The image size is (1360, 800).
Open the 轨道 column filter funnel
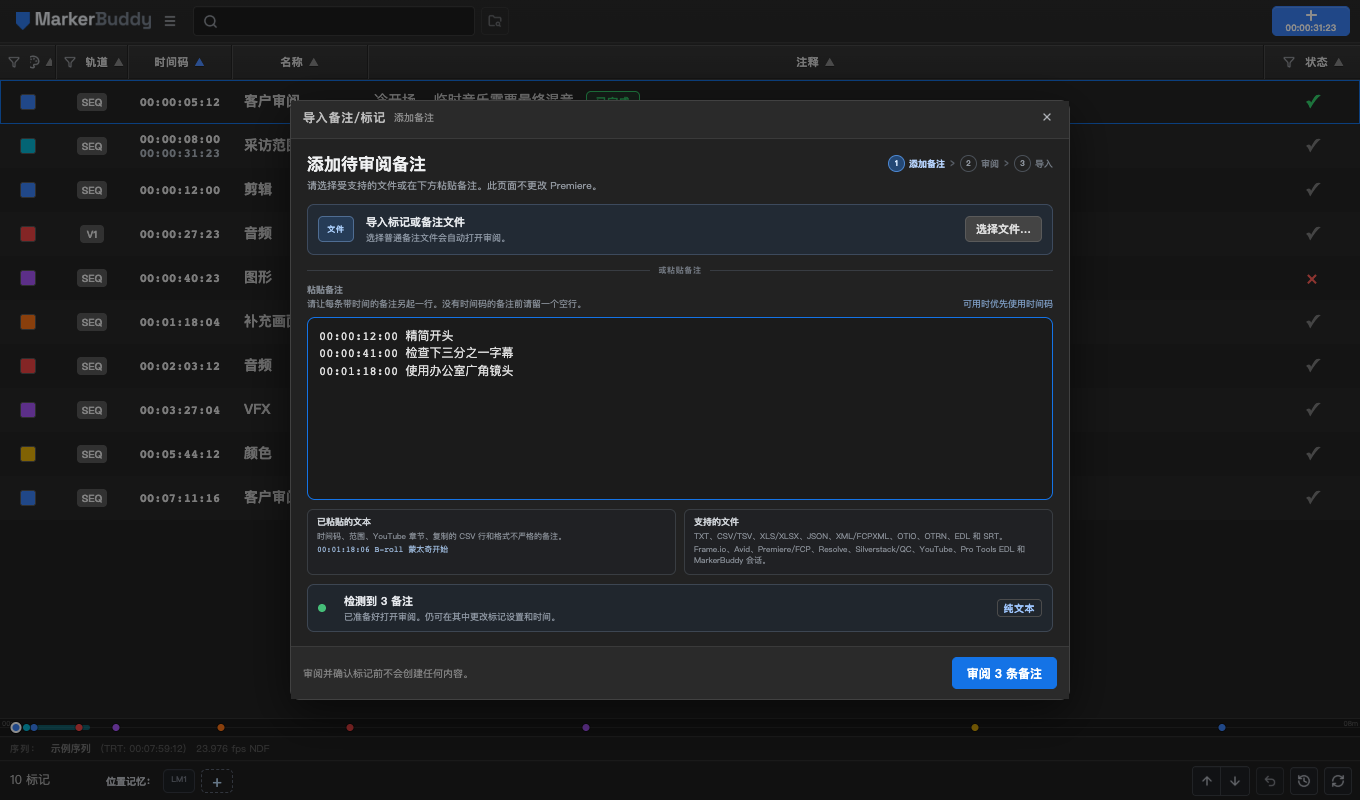[70, 62]
